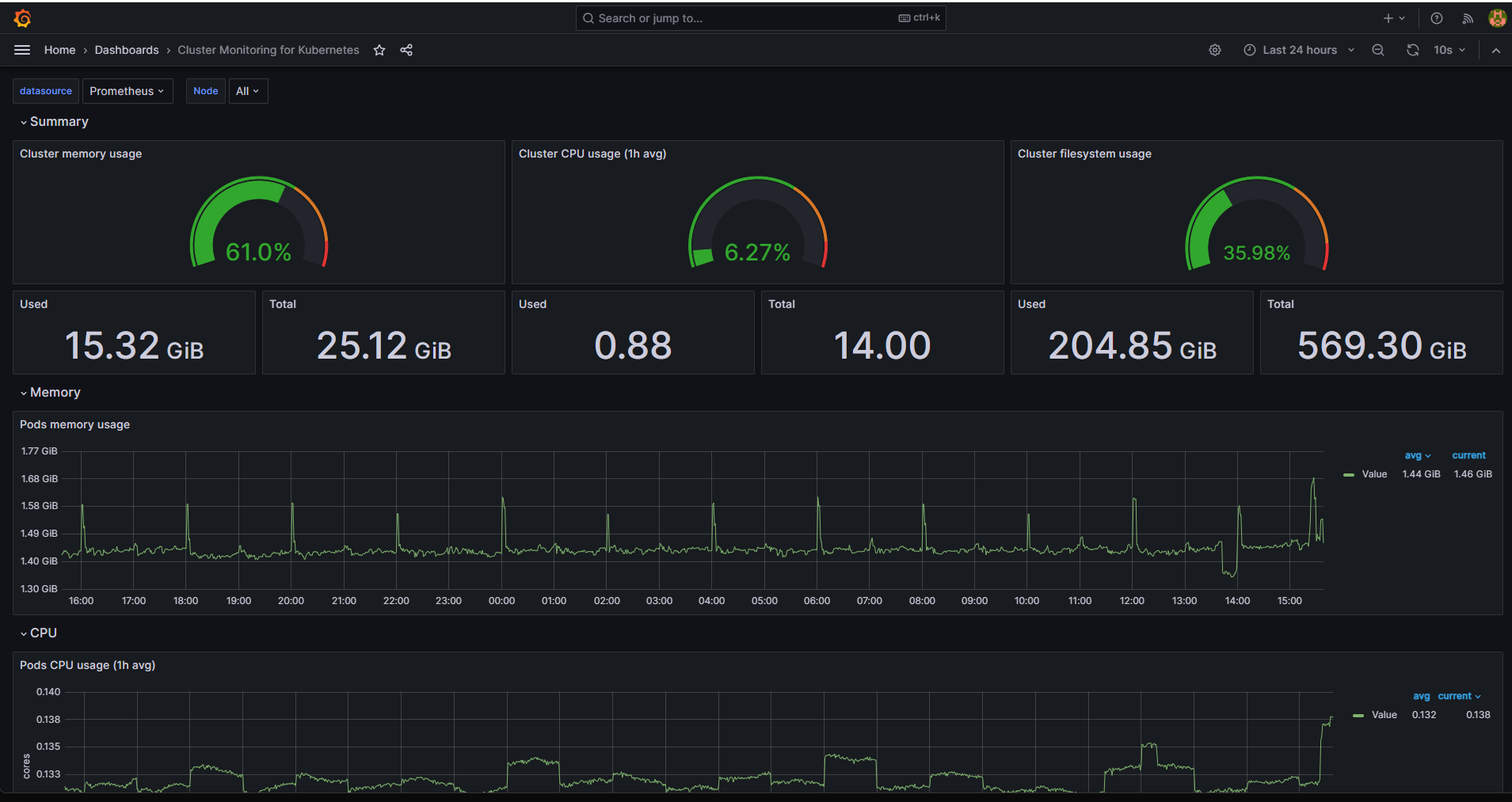Open dashboard settings gear
This screenshot has width=1512, height=802.
[1214, 50]
